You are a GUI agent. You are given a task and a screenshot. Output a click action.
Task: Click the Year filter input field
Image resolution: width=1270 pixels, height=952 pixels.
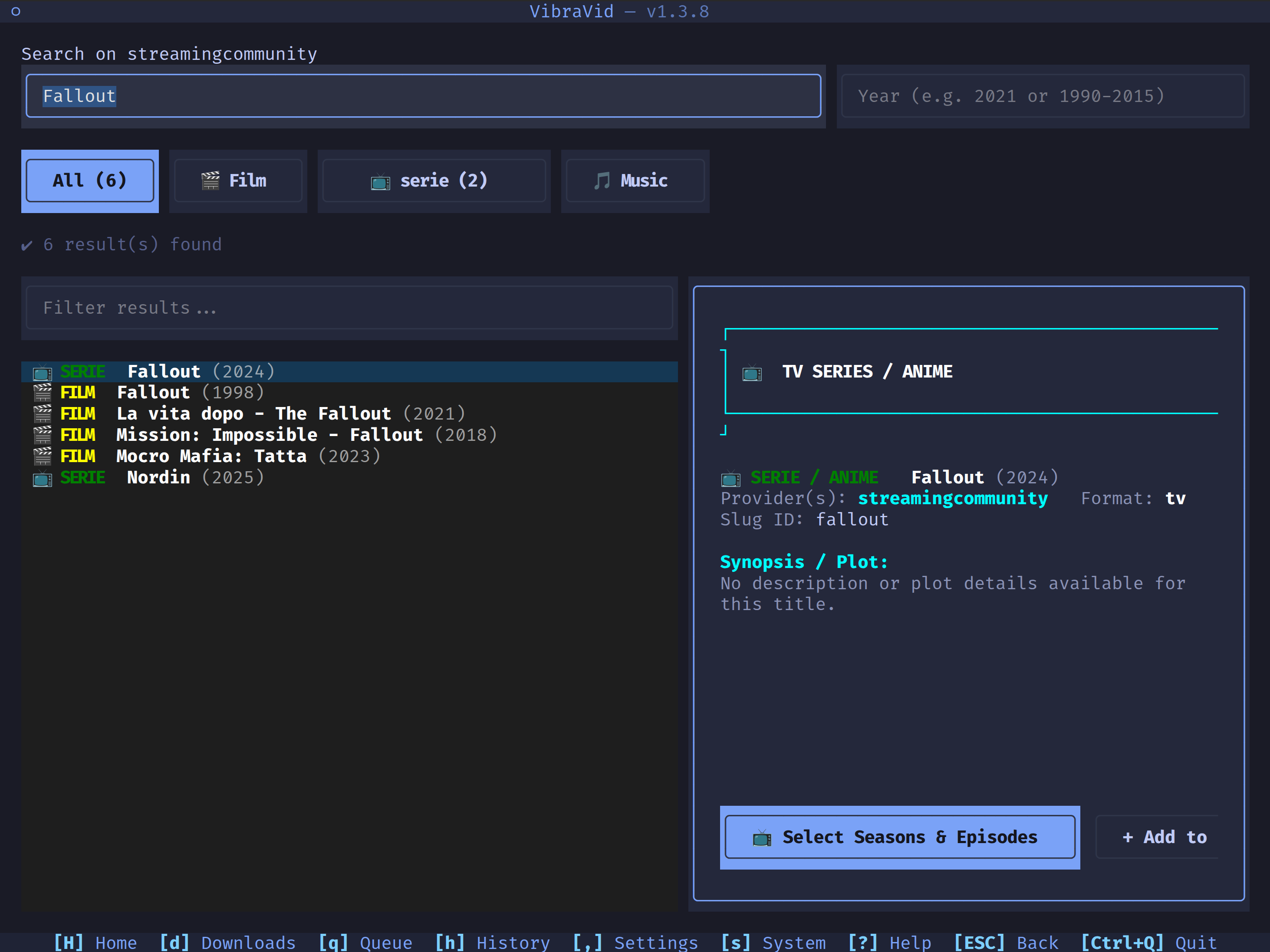(1043, 96)
